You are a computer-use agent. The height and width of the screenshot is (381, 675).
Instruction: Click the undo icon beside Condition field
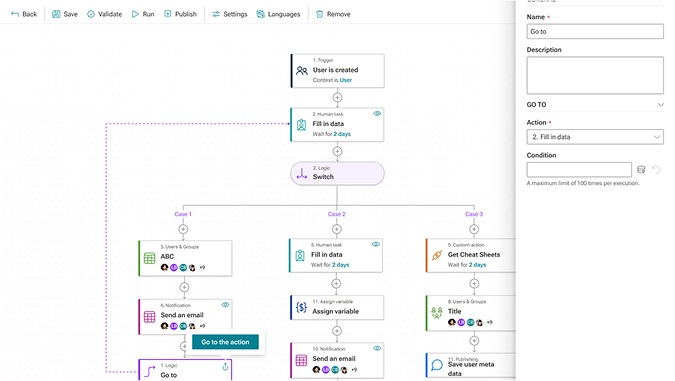click(656, 170)
